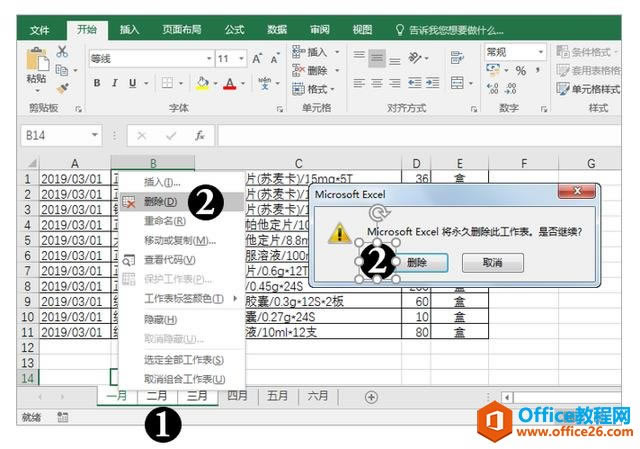Screen dimensions: 640x449
Task: Choose 隐藏(H) in the context menu
Action: click(x=182, y=319)
